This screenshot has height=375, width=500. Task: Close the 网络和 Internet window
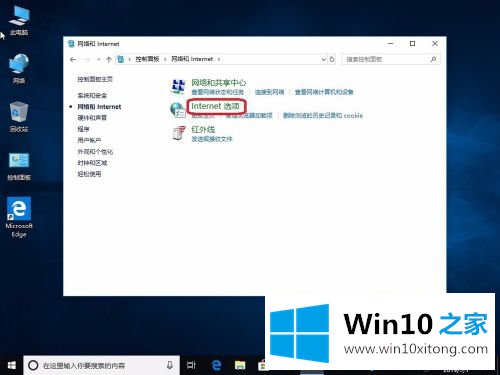point(435,44)
